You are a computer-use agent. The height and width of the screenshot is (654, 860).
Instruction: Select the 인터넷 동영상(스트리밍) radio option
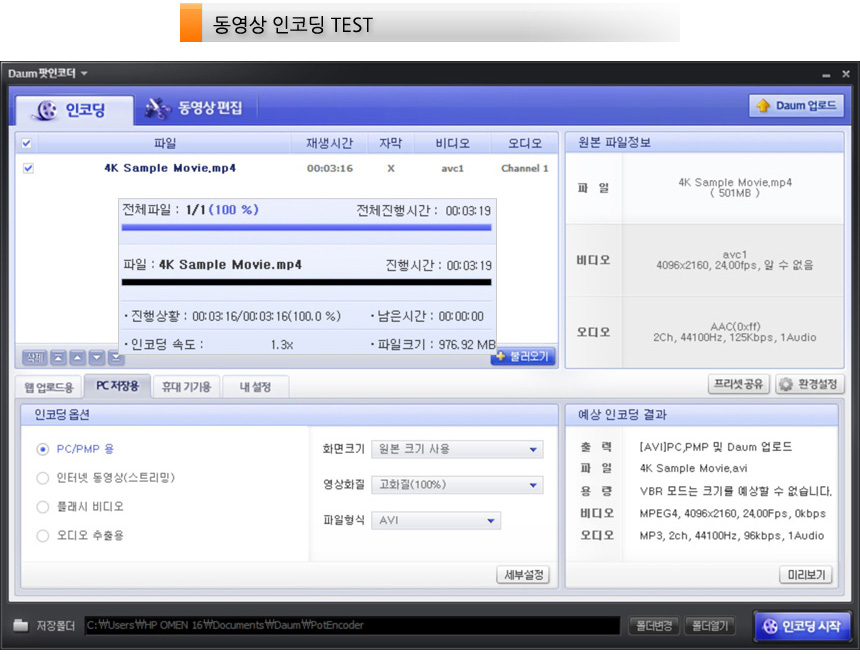click(42, 478)
